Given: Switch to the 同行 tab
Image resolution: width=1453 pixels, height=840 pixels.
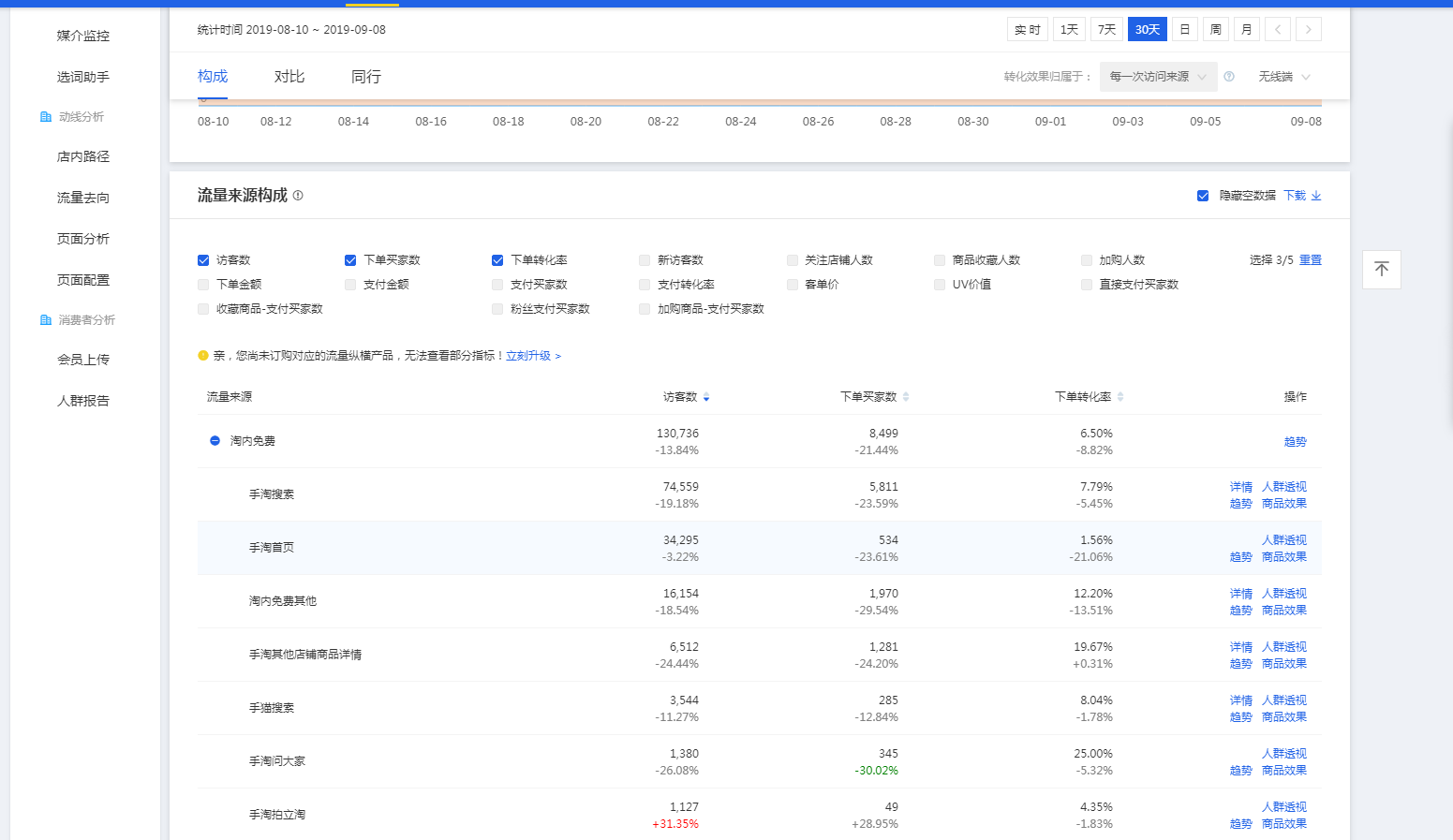Looking at the screenshot, I should [366, 77].
